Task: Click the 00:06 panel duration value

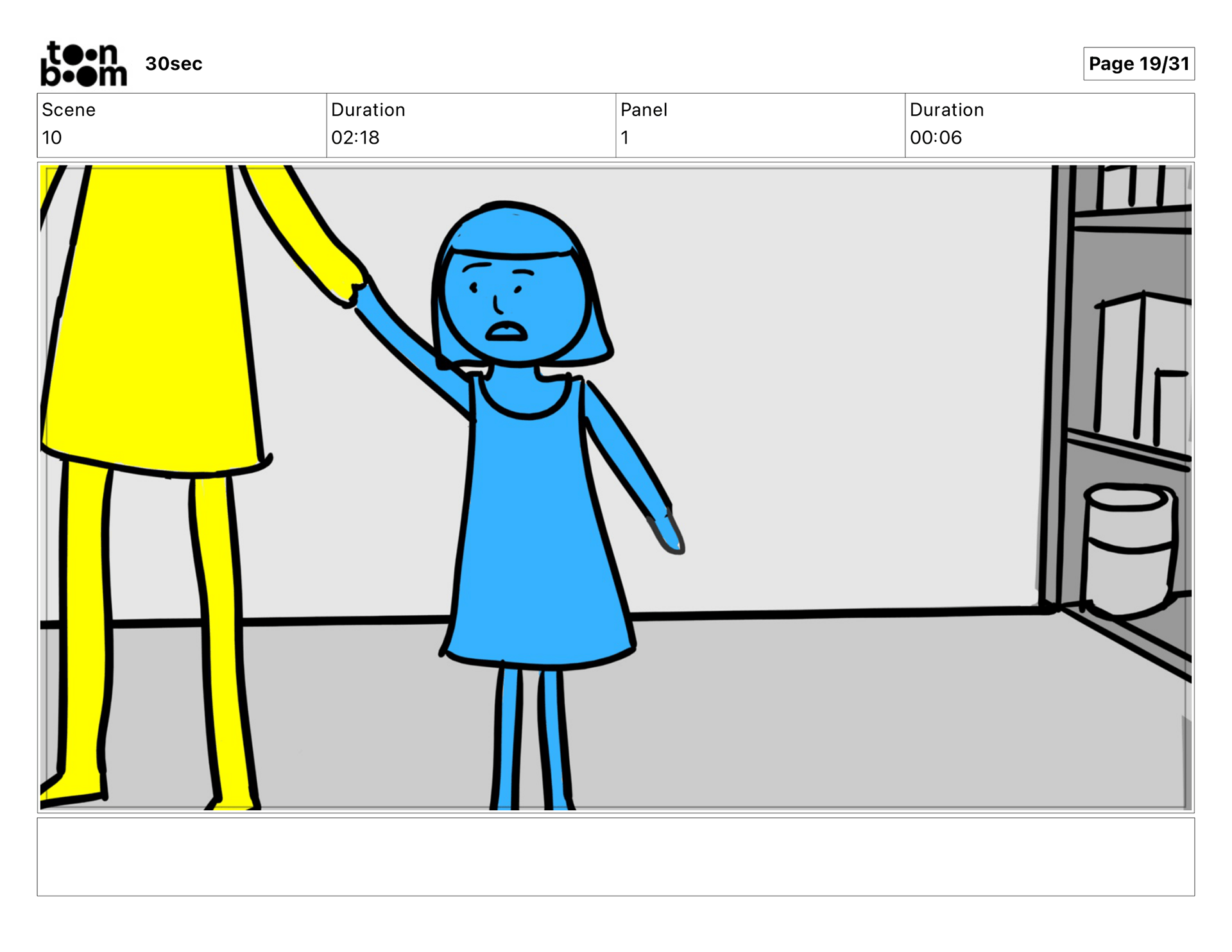Action: coord(936,137)
